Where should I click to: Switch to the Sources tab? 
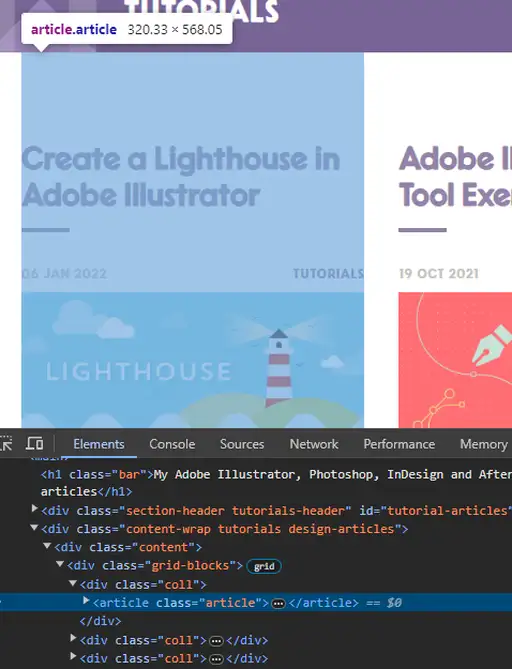click(242, 444)
